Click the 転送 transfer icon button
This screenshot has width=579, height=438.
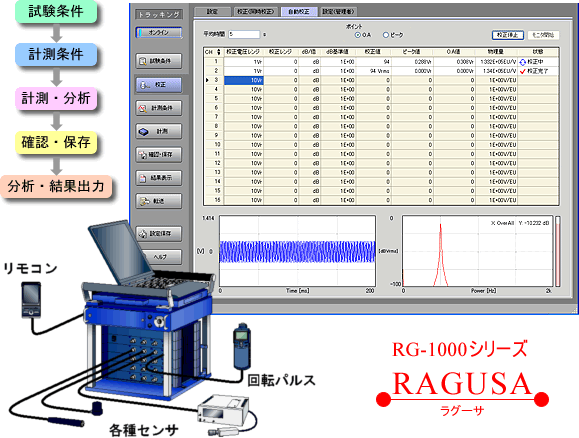point(159,201)
